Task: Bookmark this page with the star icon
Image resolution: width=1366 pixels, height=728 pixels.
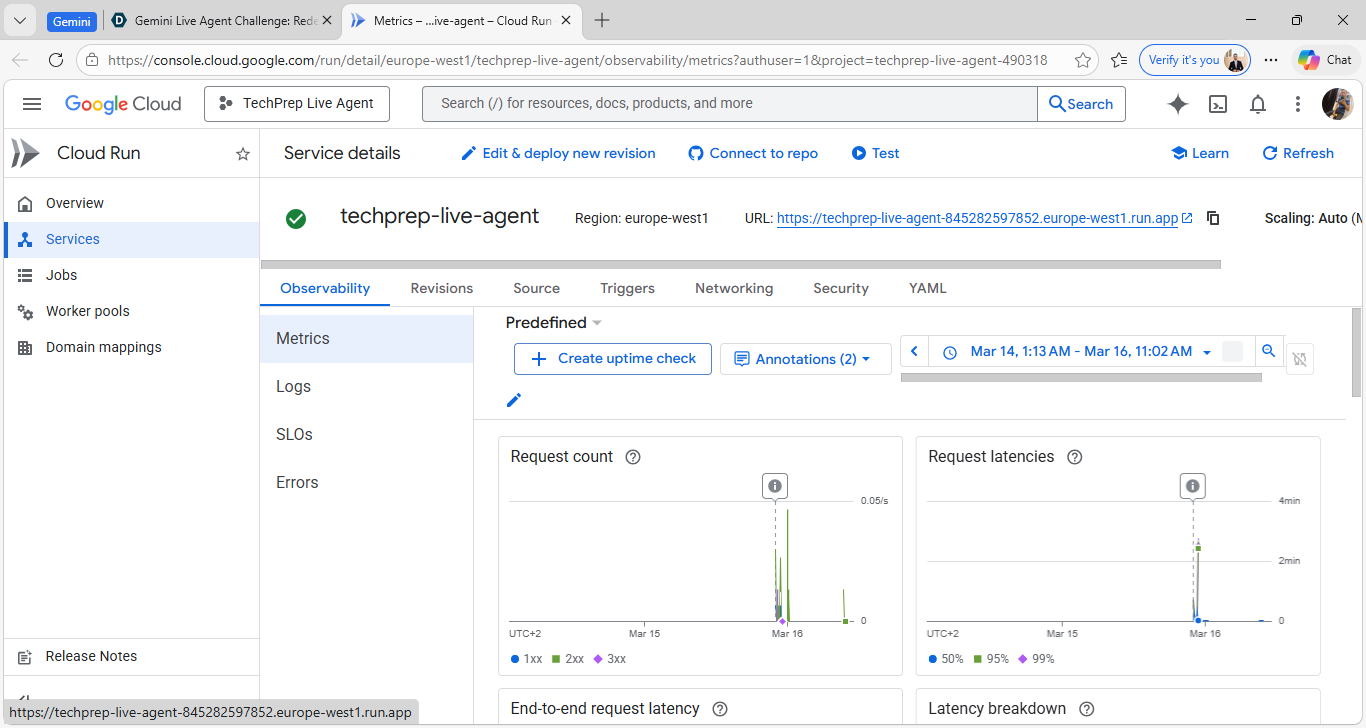Action: click(x=1083, y=60)
